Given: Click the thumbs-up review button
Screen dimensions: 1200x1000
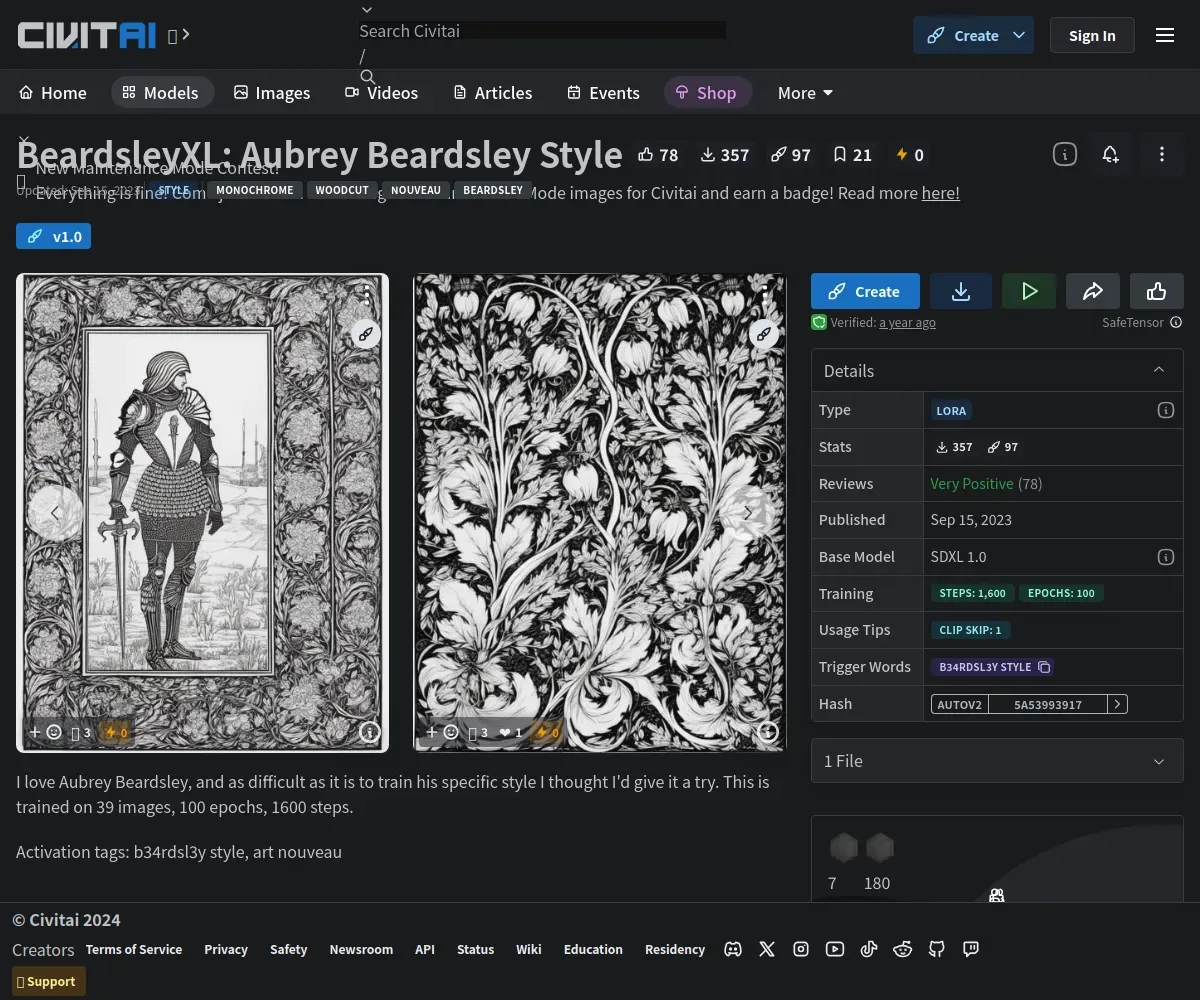Looking at the screenshot, I should pos(1157,291).
